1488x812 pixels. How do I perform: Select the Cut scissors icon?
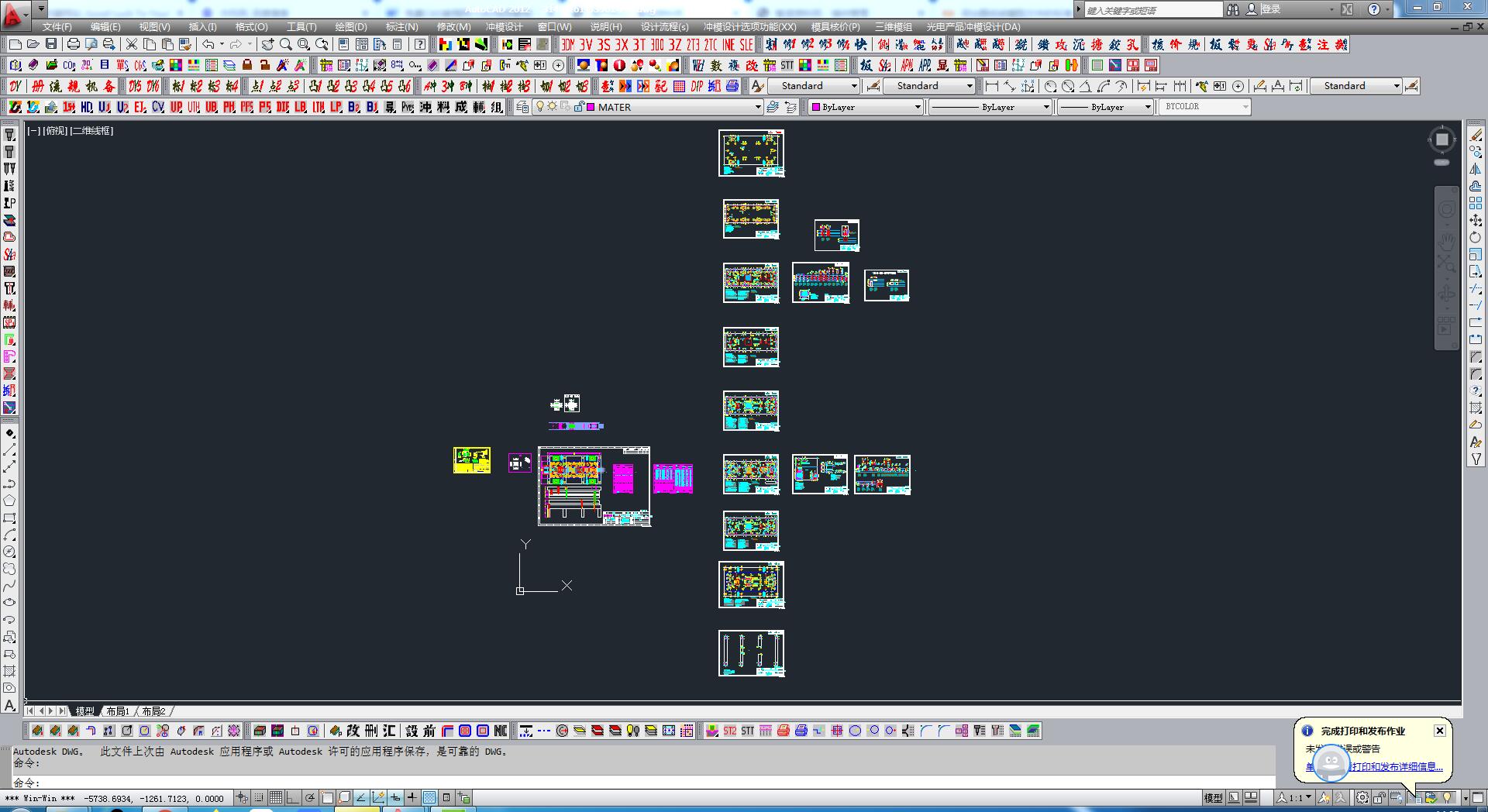[132, 44]
